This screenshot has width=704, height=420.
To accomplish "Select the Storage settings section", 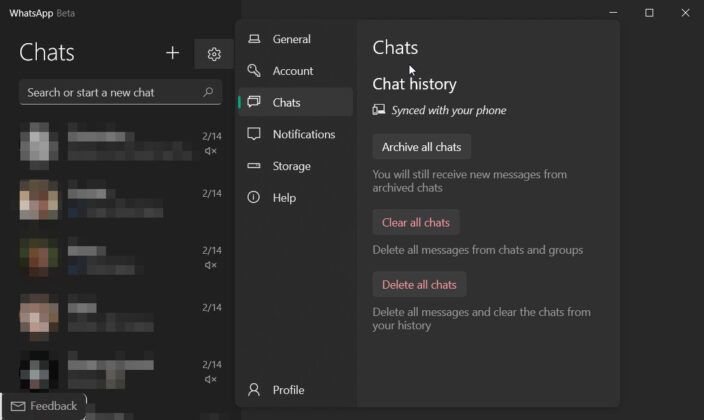I will [x=292, y=166].
